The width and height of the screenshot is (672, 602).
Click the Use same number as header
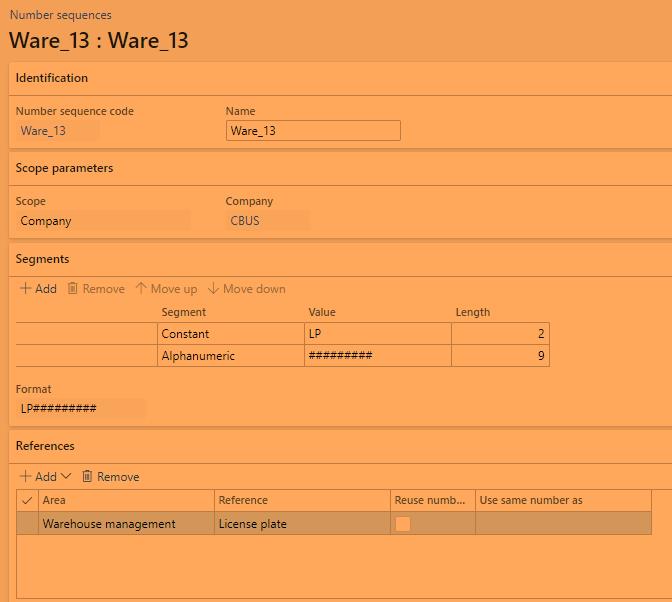(x=563, y=500)
